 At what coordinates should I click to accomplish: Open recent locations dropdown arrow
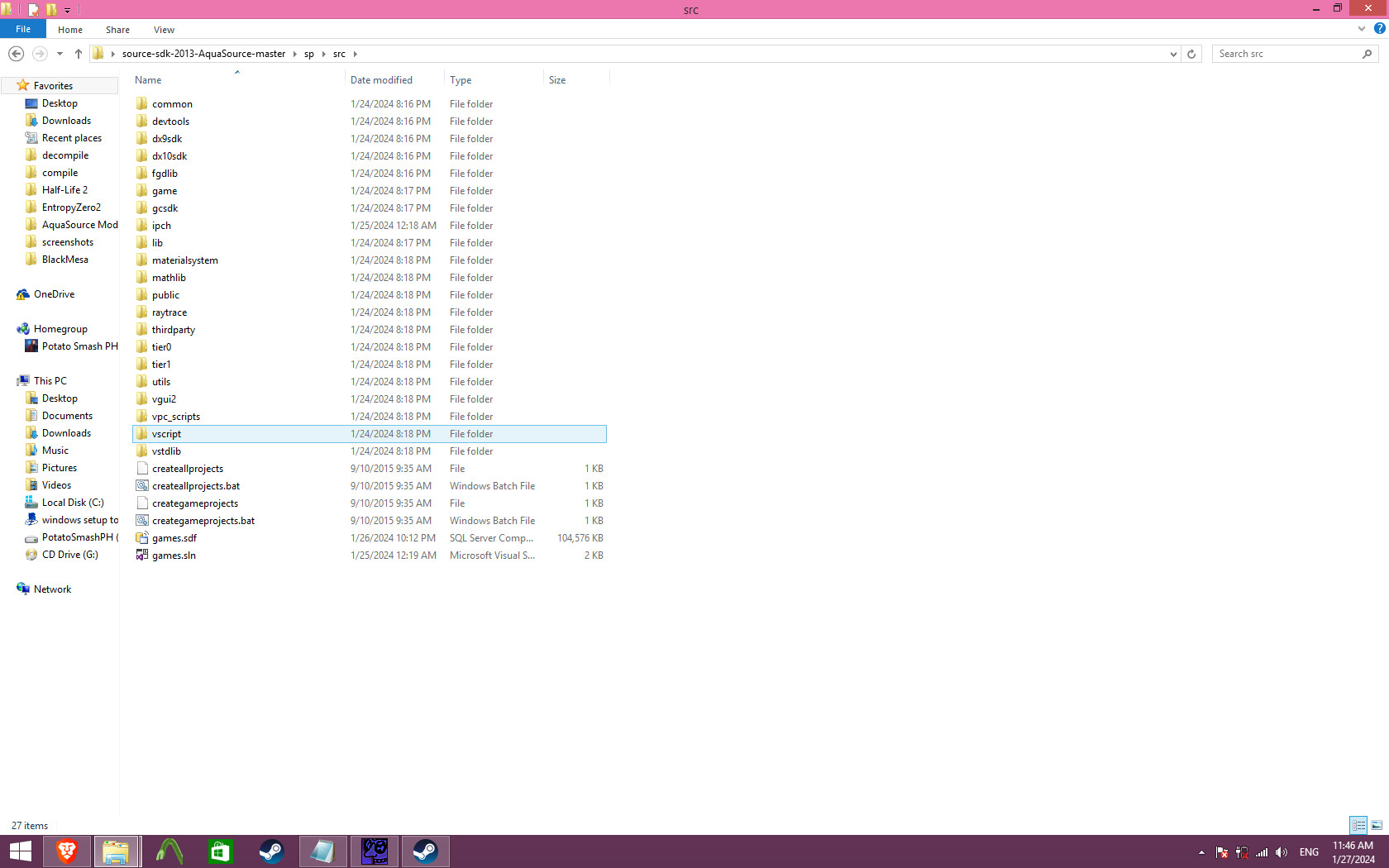coord(60,54)
